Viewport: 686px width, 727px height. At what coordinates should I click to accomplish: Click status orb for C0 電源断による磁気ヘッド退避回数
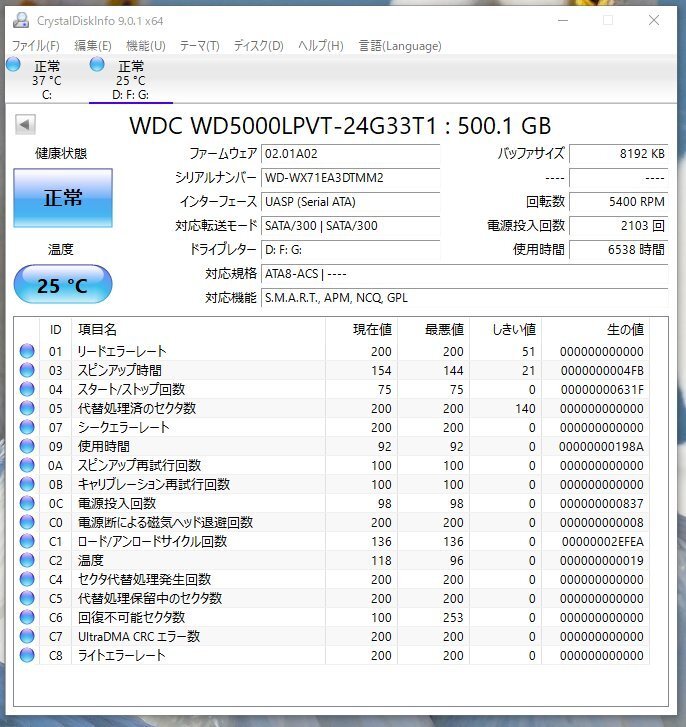point(27,522)
